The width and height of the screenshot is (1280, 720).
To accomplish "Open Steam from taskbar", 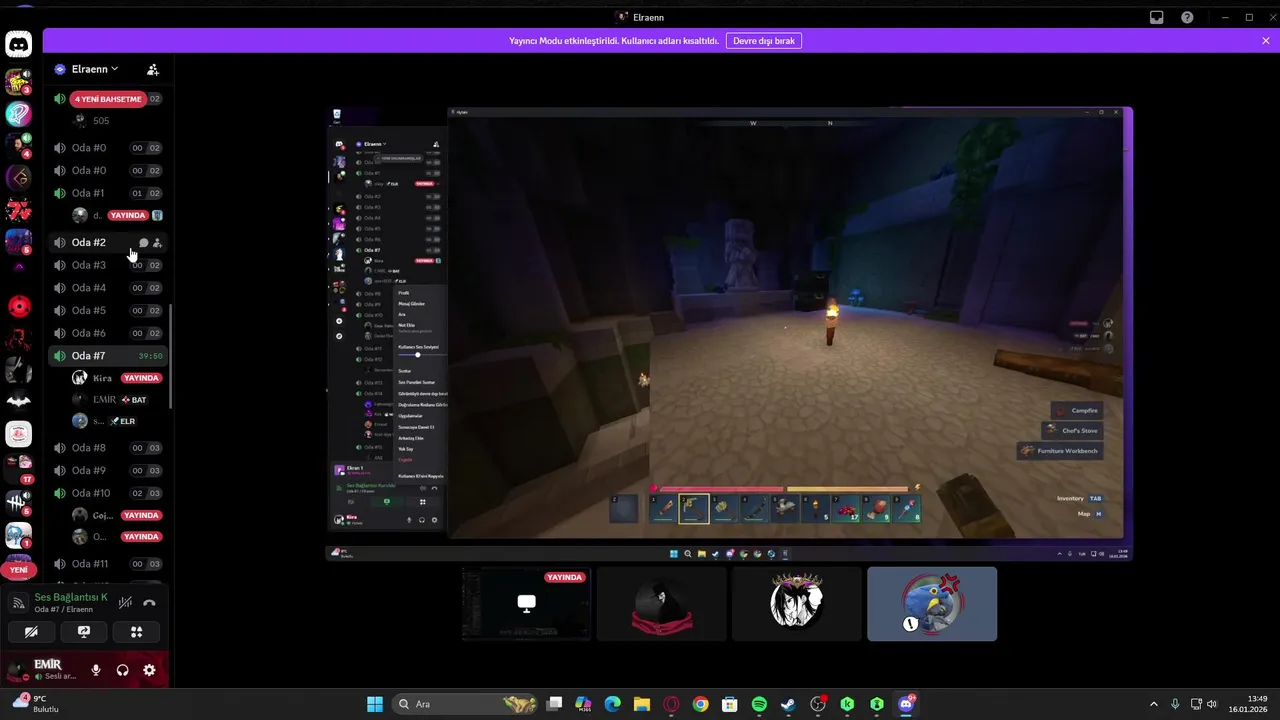I will 788,704.
